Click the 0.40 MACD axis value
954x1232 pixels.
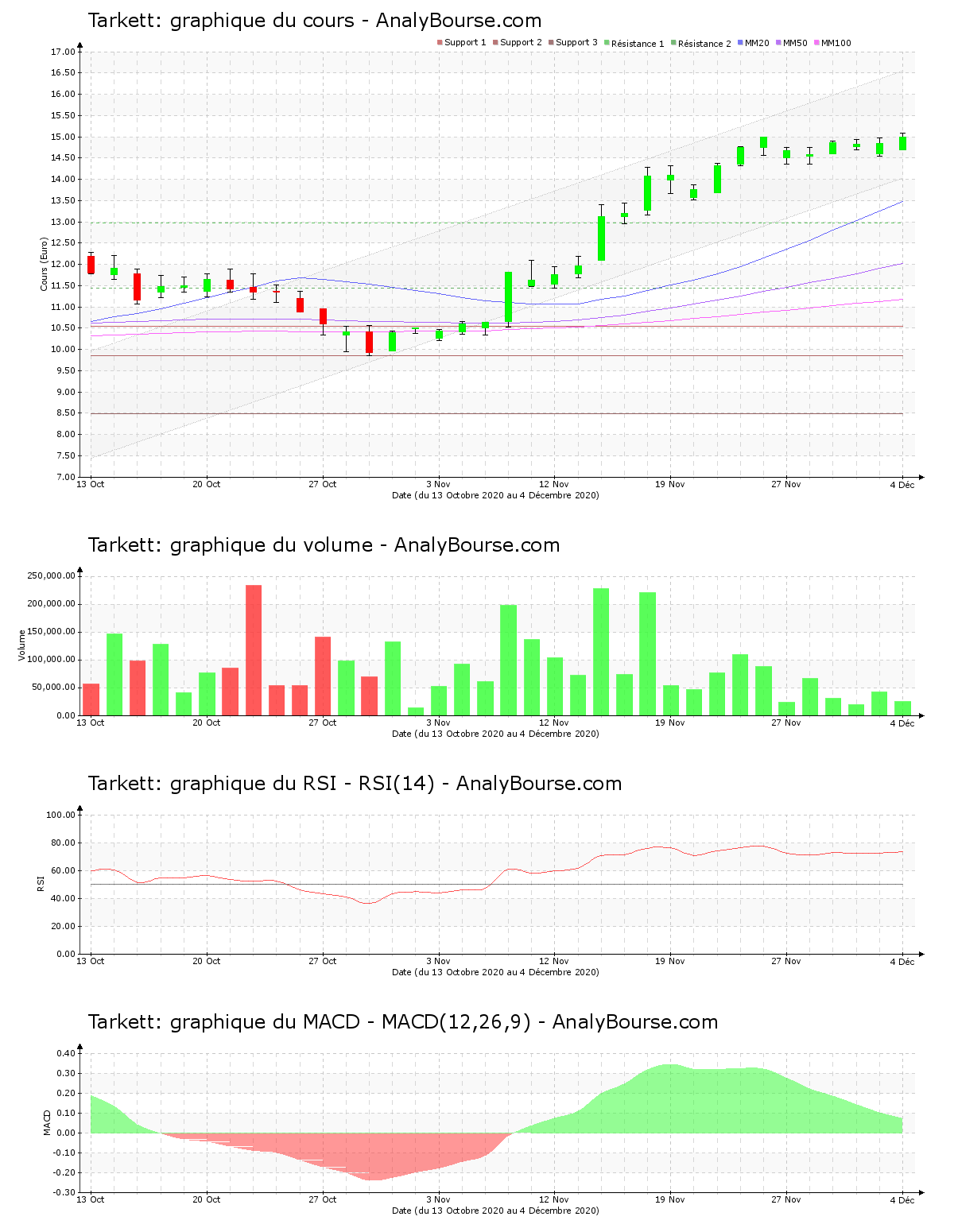65,1053
